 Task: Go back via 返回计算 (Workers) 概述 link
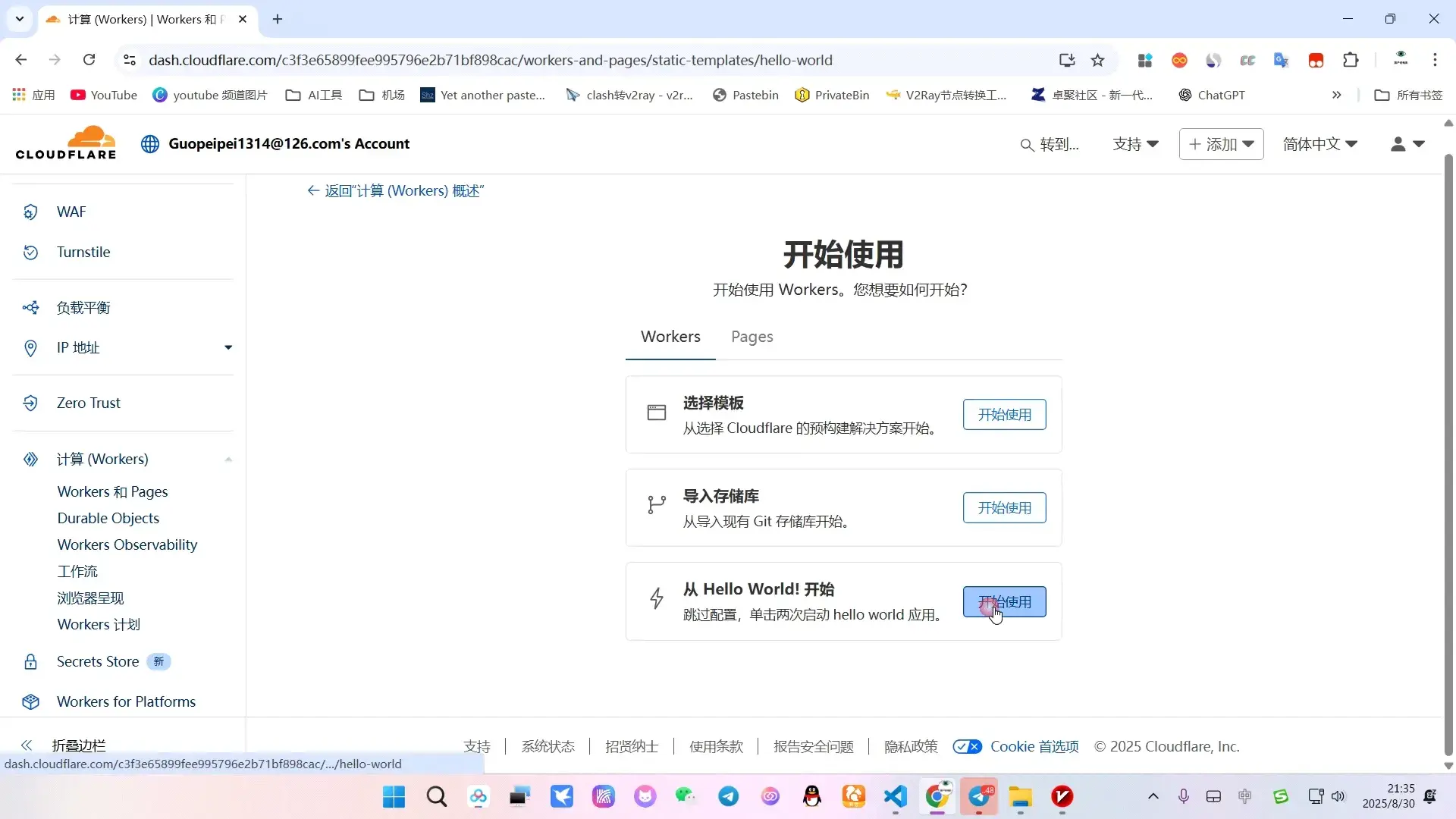tap(395, 191)
